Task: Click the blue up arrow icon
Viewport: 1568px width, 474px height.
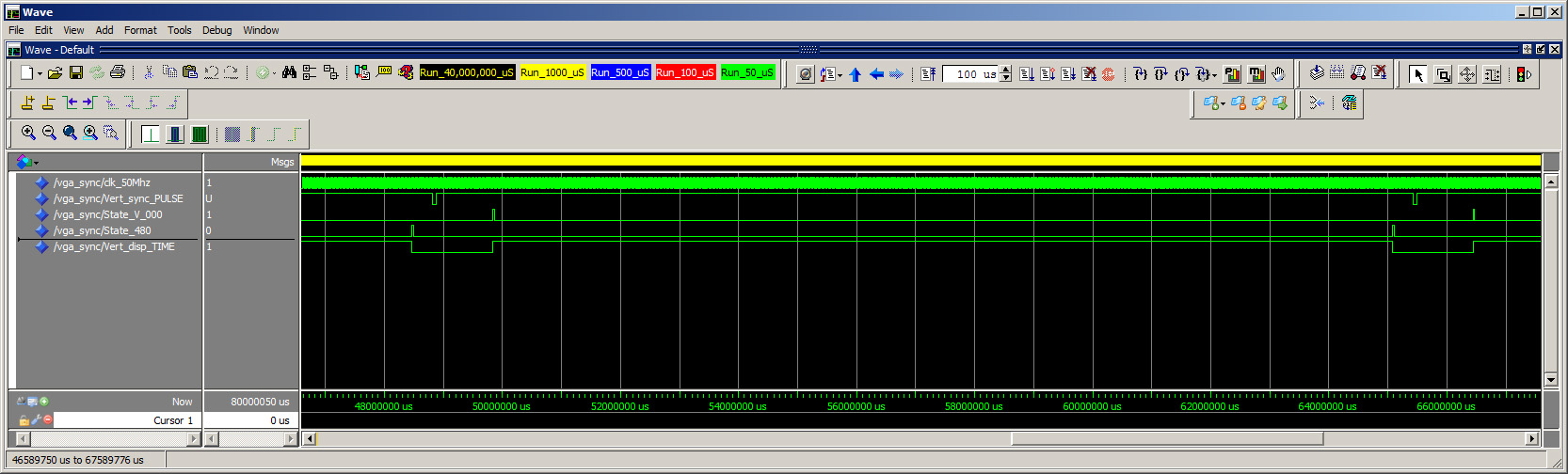Action: (855, 74)
